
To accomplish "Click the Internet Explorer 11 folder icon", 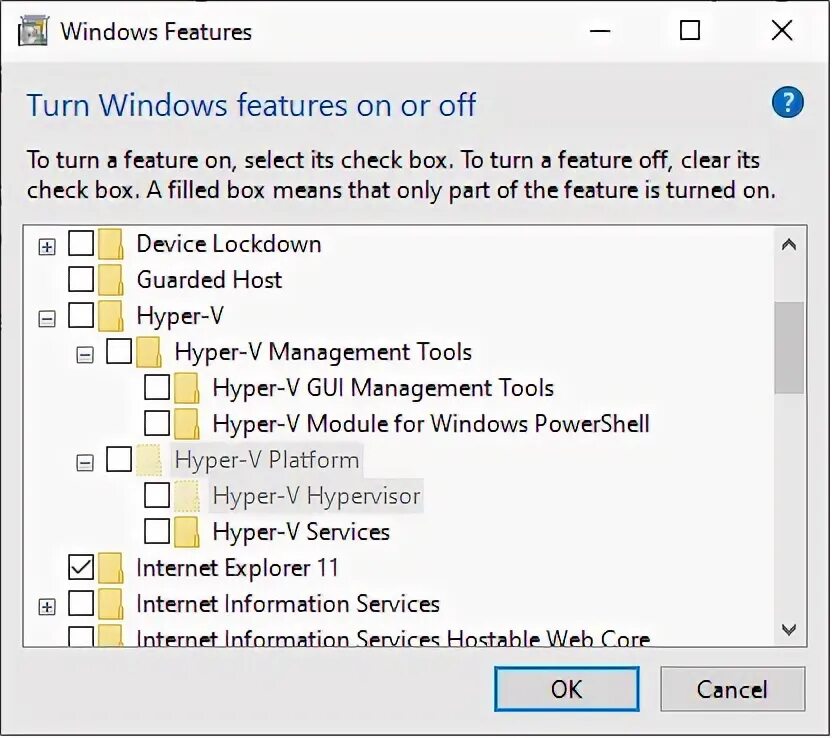I will click(111, 568).
